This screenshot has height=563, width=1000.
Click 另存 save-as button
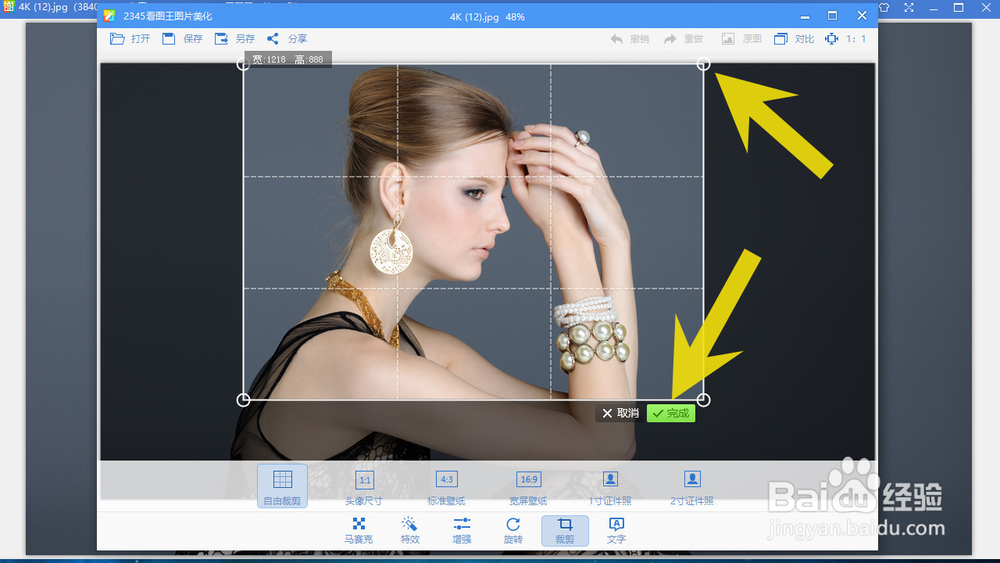tap(234, 39)
